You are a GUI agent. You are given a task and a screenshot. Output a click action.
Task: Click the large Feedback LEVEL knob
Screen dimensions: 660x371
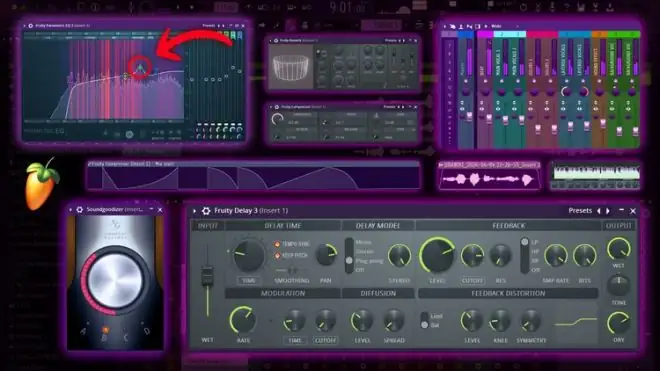tap(437, 255)
